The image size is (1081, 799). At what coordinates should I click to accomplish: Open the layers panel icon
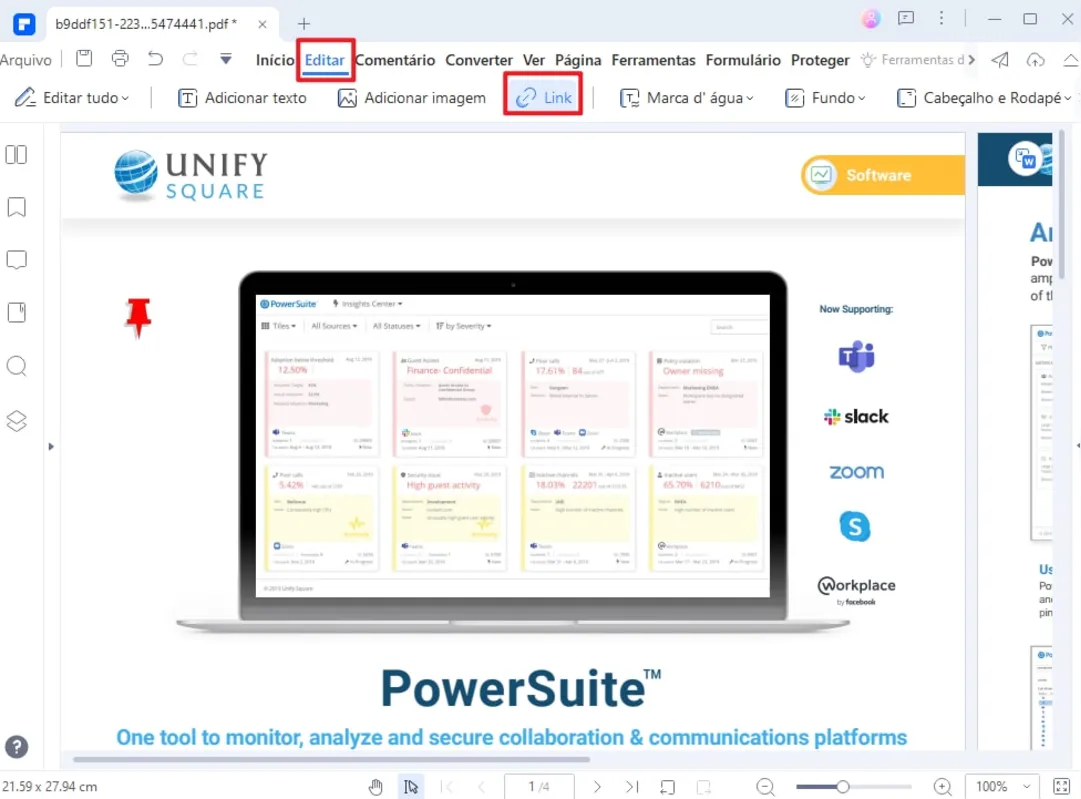coord(17,420)
